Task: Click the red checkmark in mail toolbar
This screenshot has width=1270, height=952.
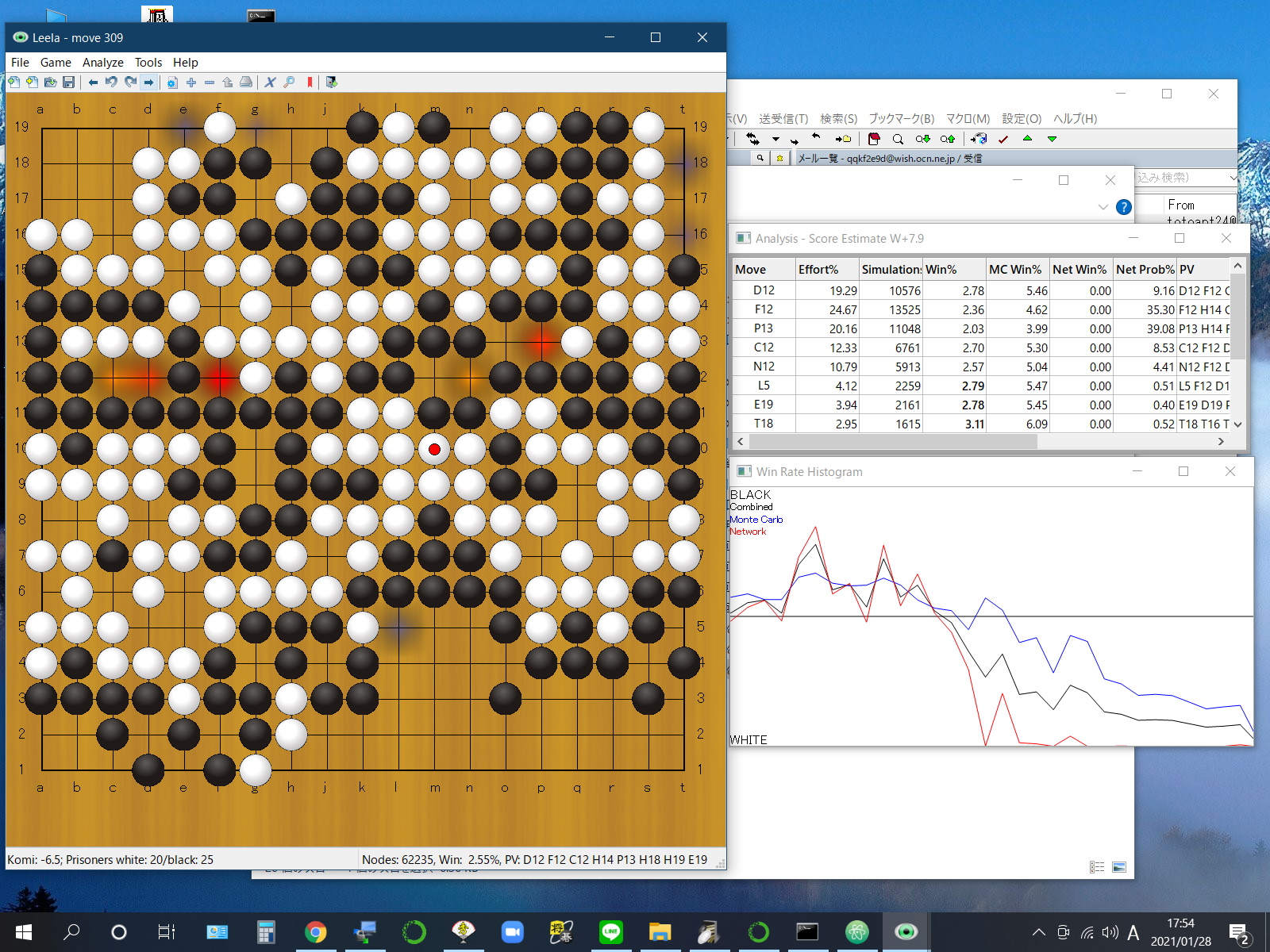Action: (1003, 139)
